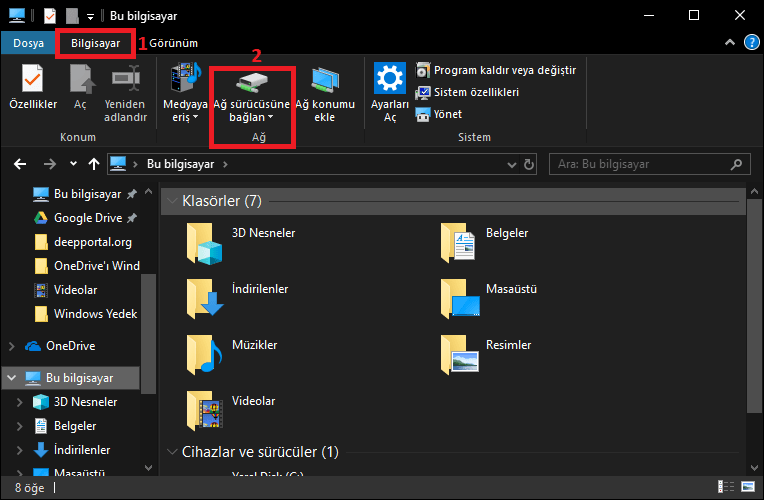Collapse the Bu bilgisayar tree node
This screenshot has width=764, height=500.
[12, 378]
